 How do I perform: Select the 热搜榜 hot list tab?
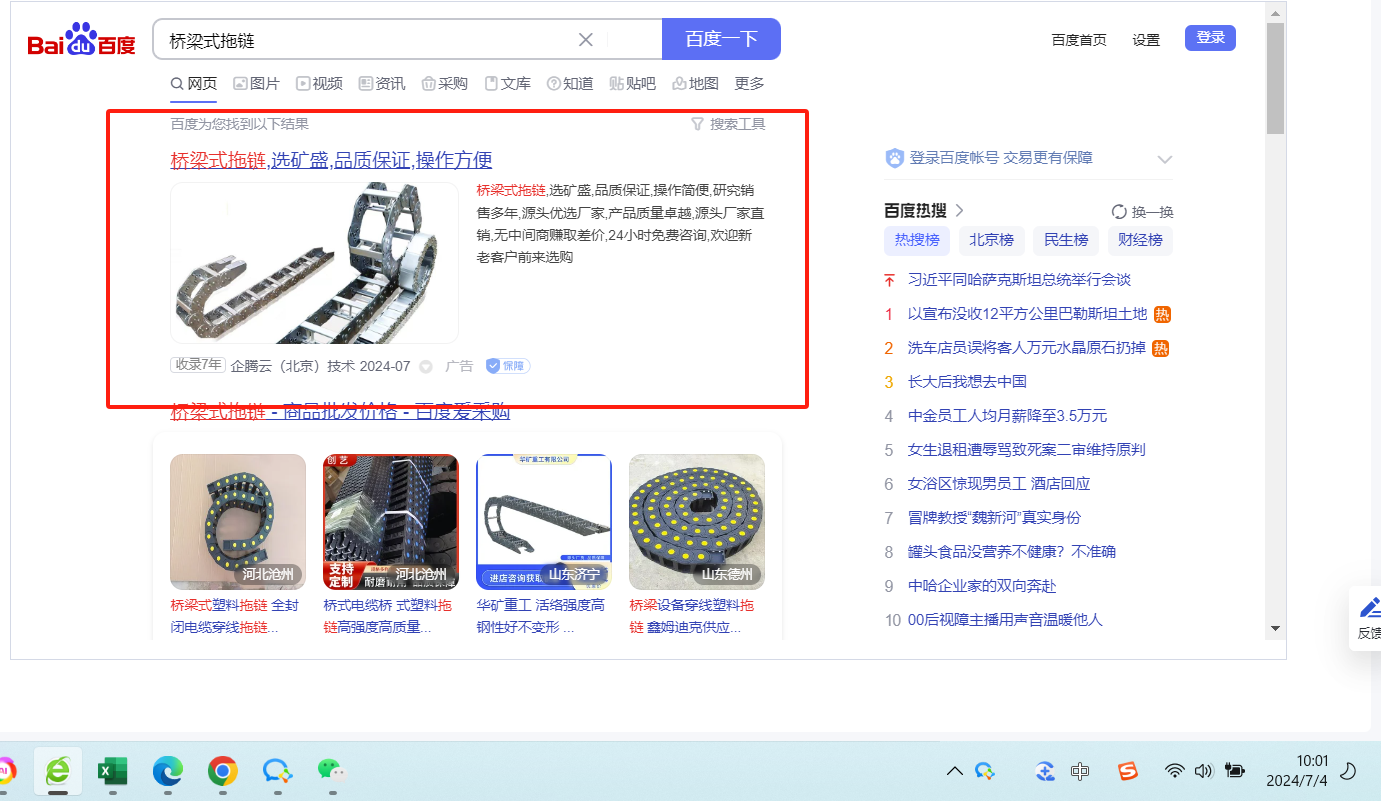tap(917, 240)
